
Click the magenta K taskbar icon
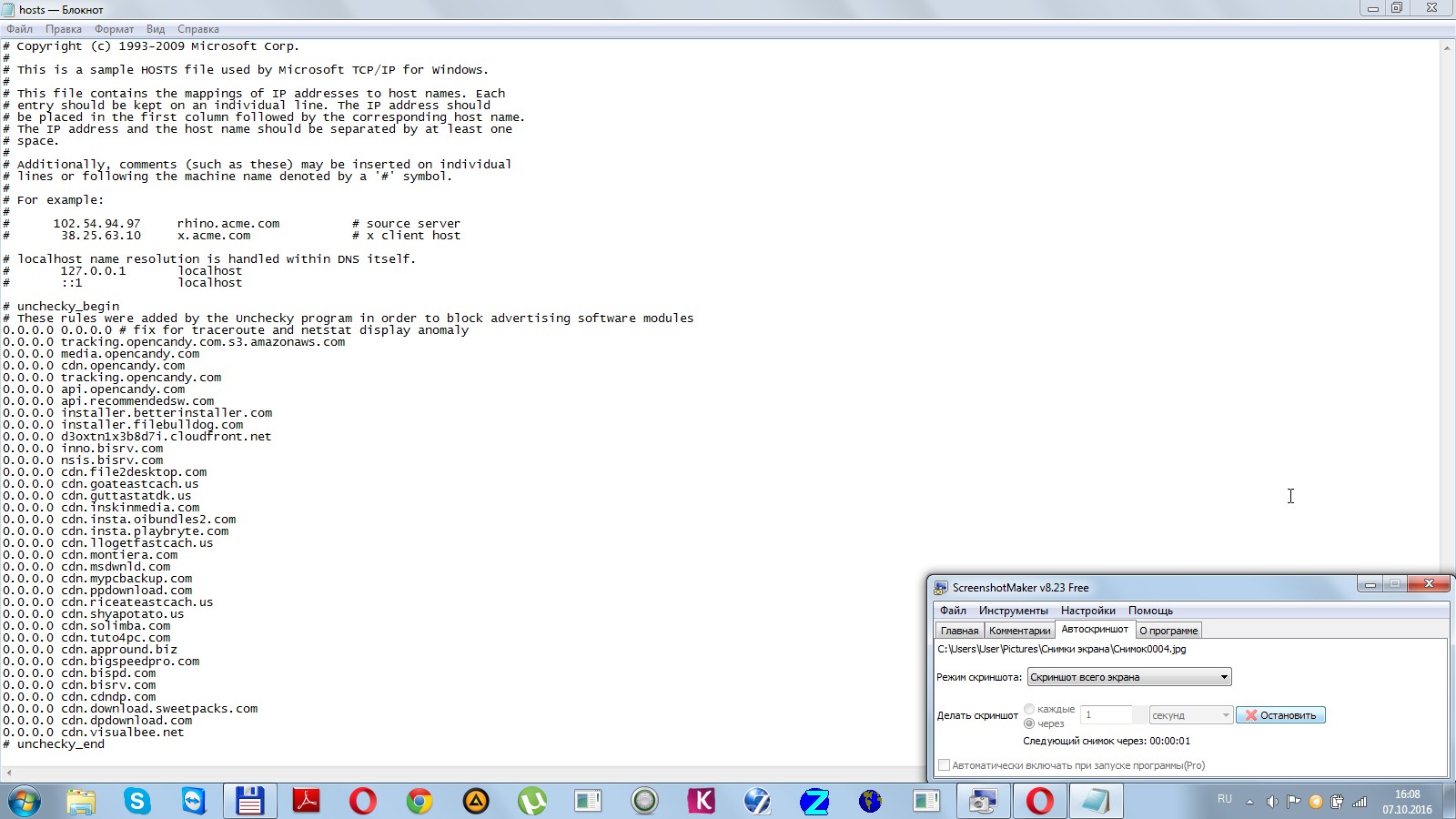(x=702, y=801)
